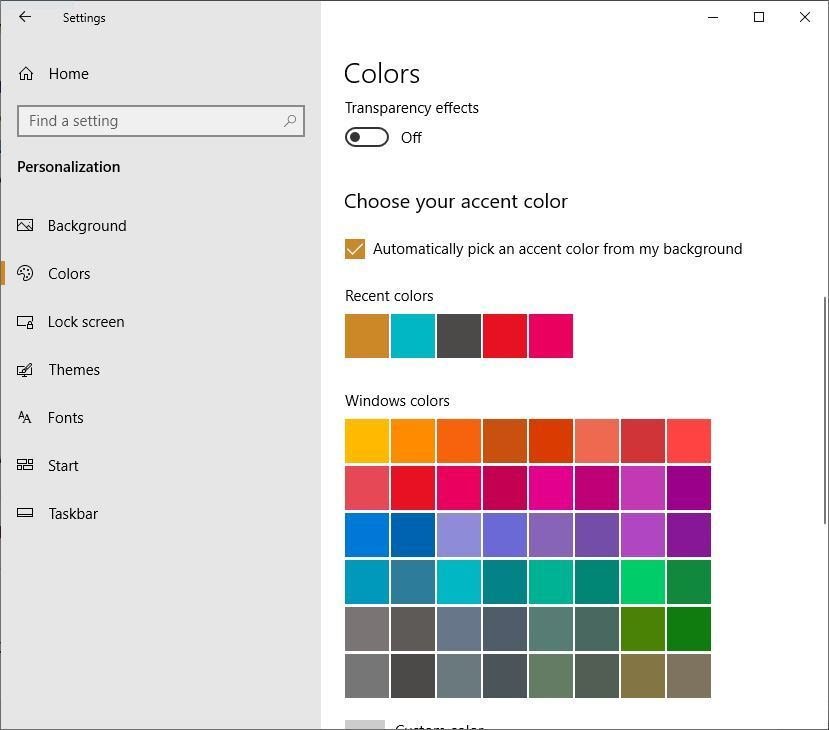Click the back arrow in Settings header

tap(25, 17)
